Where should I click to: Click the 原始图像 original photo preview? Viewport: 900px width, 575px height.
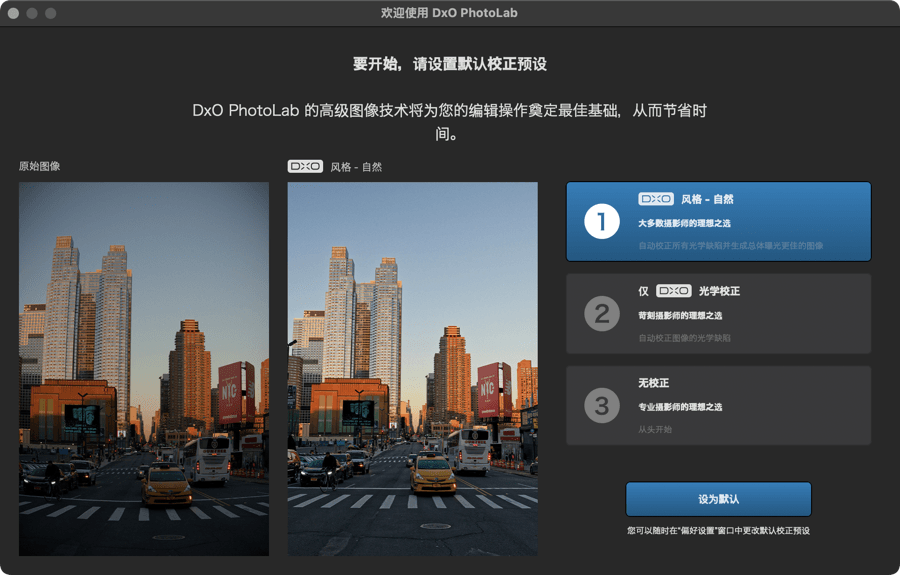(143, 368)
